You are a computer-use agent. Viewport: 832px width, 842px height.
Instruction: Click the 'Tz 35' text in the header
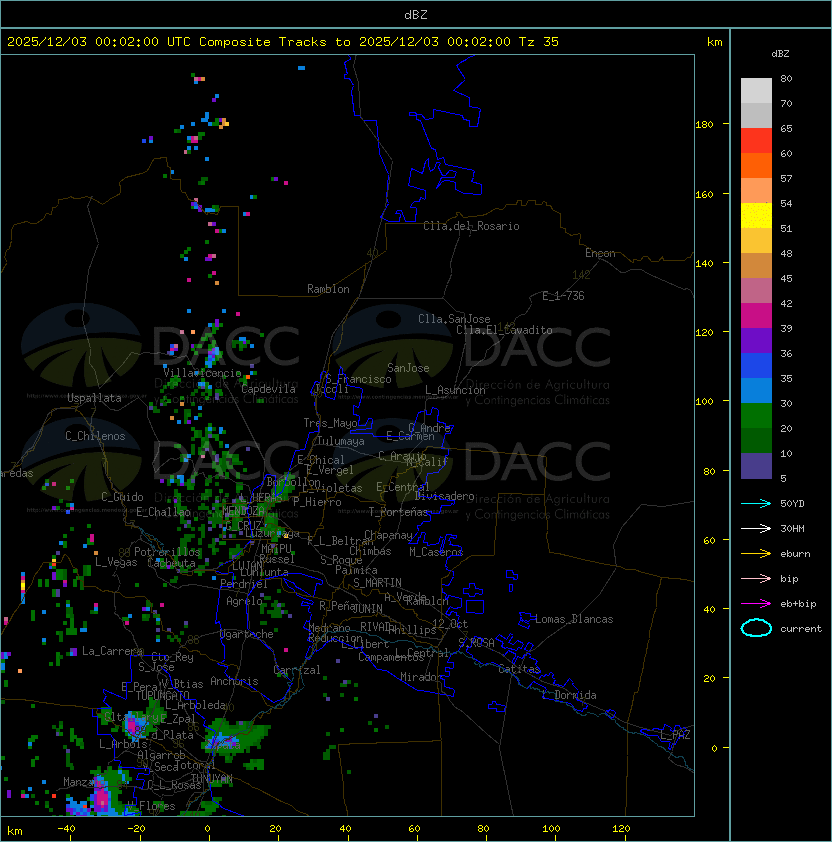click(x=539, y=42)
